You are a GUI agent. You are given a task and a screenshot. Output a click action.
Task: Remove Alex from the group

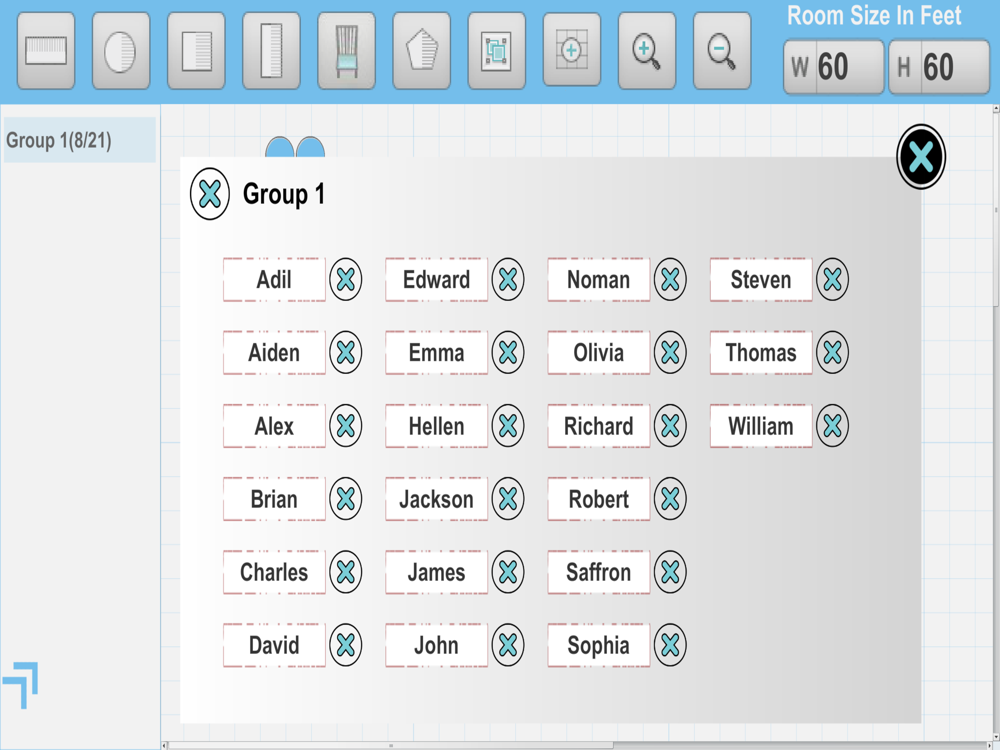point(346,425)
